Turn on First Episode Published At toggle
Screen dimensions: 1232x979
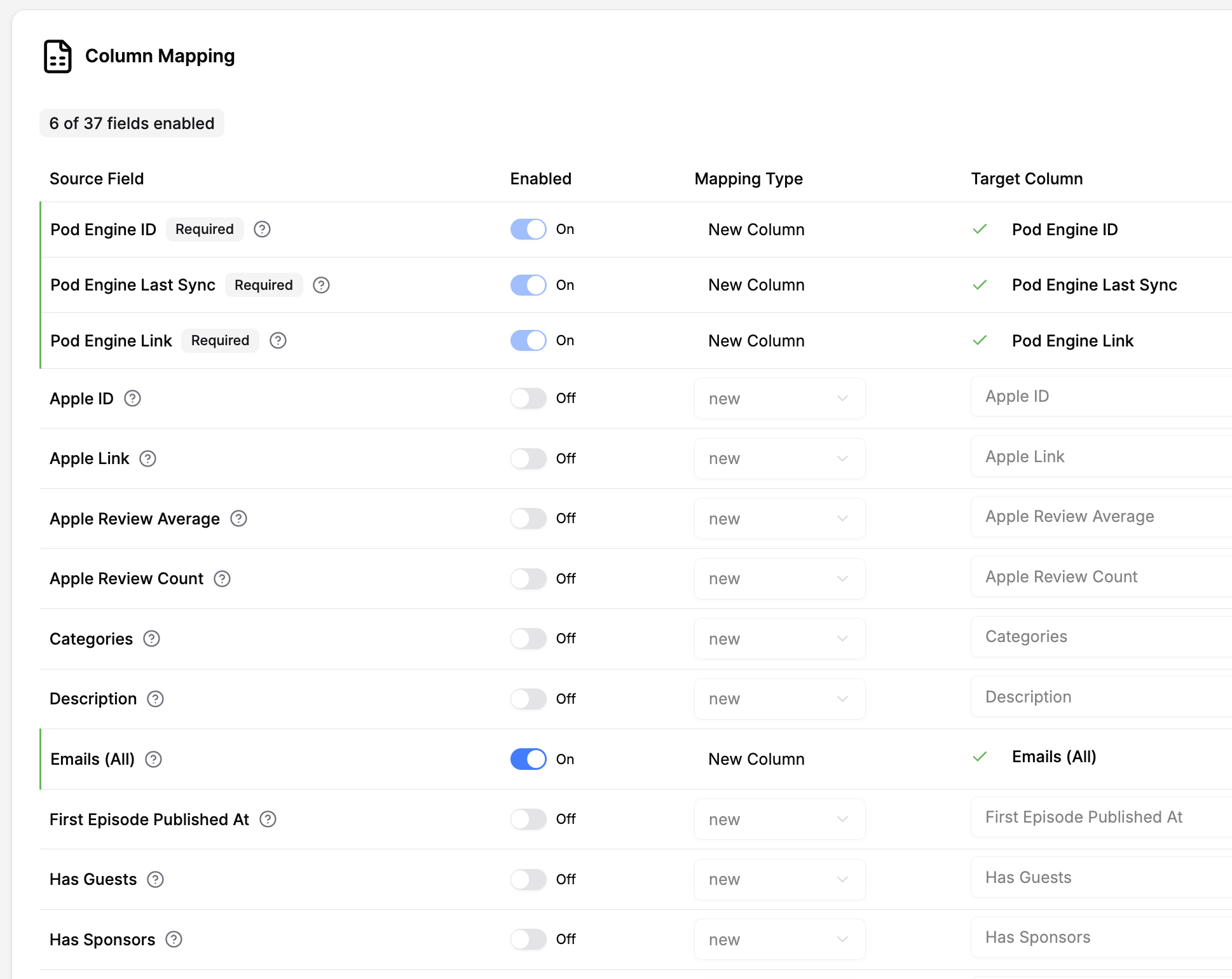click(x=528, y=819)
